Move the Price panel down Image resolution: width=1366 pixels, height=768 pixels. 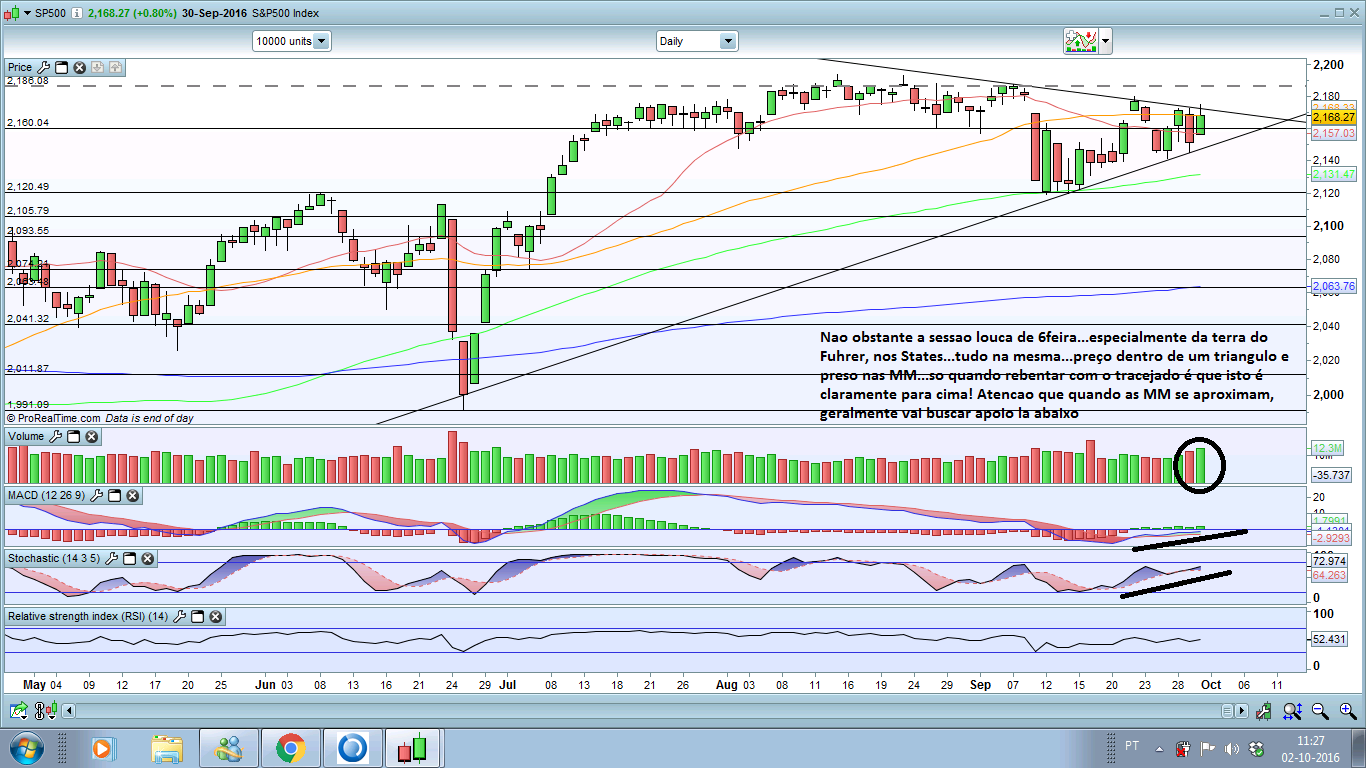(x=97, y=67)
